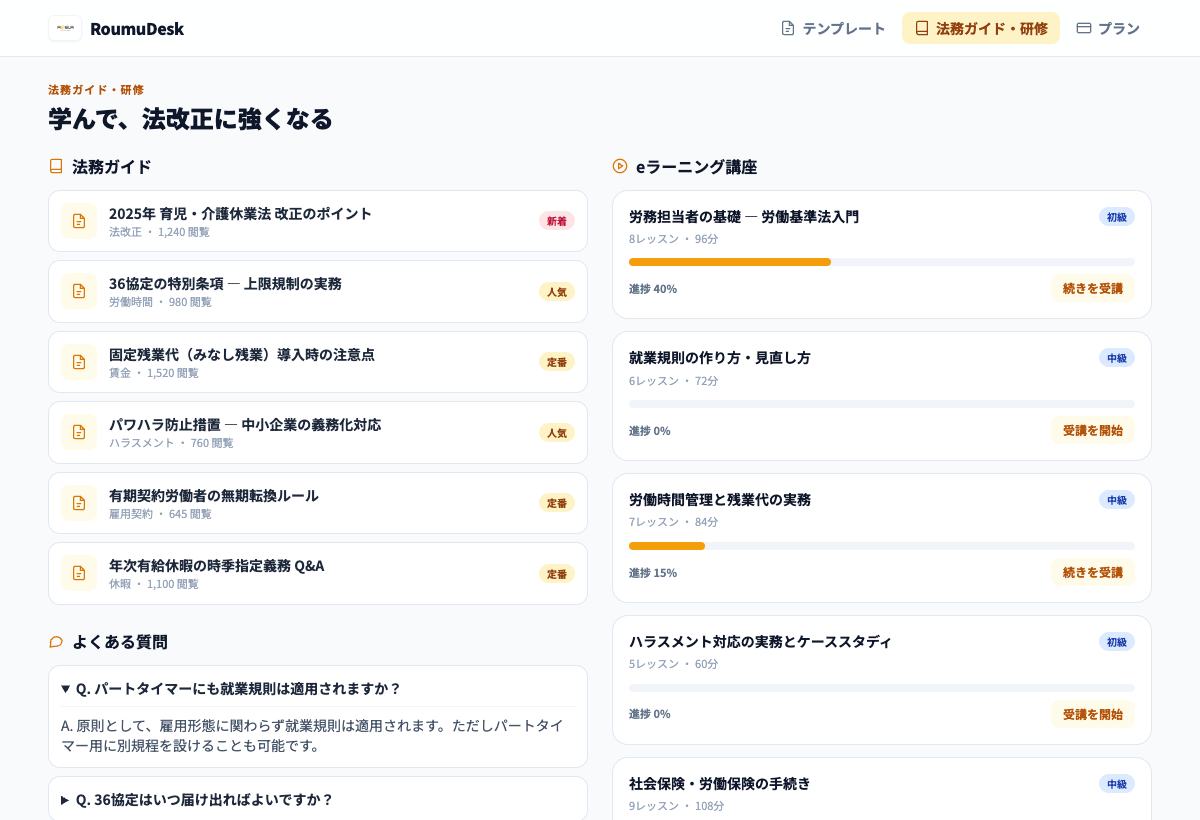The image size is (1200, 820).
Task: Click the 5レッスン・60分 course detail
Action: [674, 664]
